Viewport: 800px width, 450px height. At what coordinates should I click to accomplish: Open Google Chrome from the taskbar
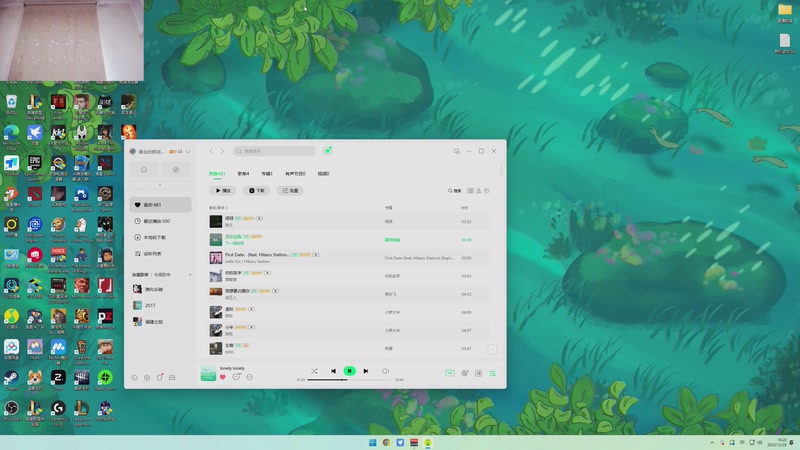(386, 442)
